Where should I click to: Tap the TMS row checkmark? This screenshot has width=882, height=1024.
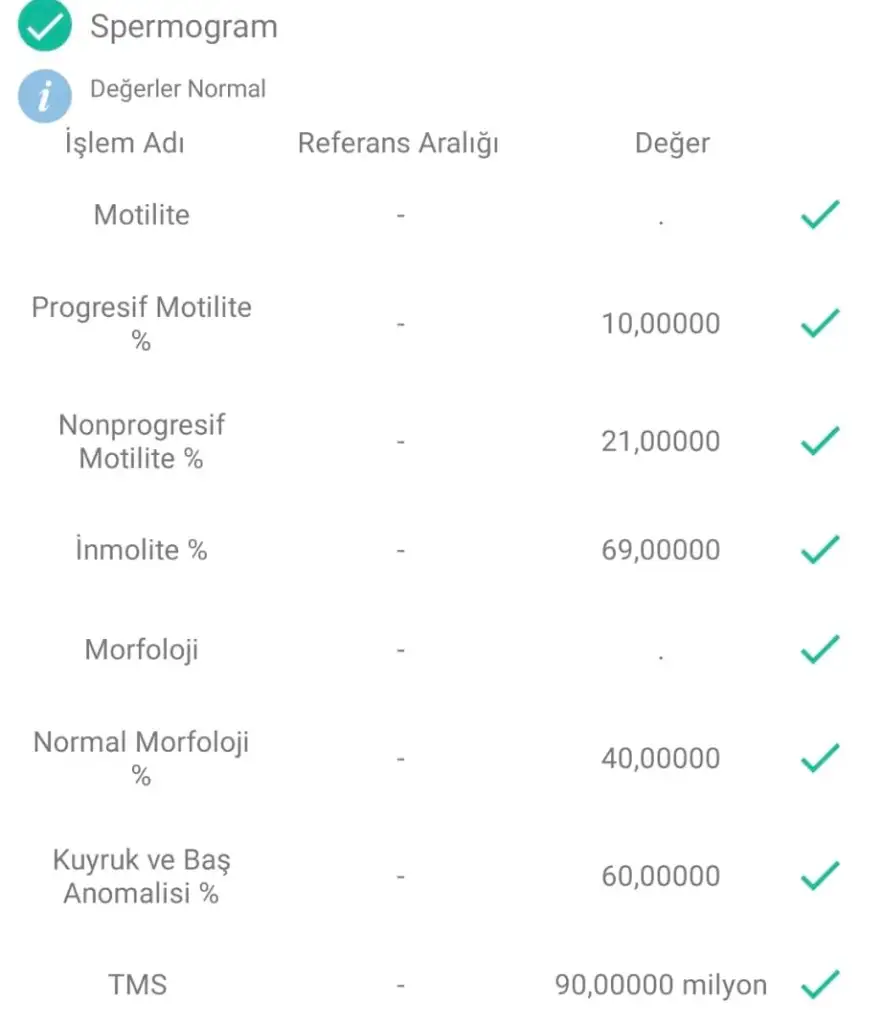pyautogui.click(x=820, y=985)
